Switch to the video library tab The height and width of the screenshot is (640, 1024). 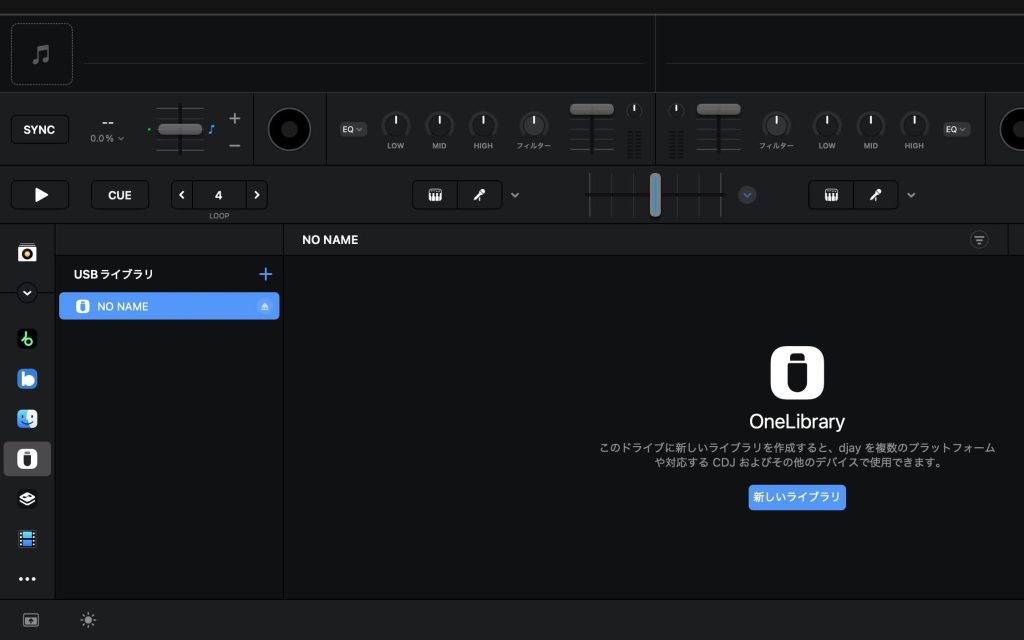pos(27,539)
